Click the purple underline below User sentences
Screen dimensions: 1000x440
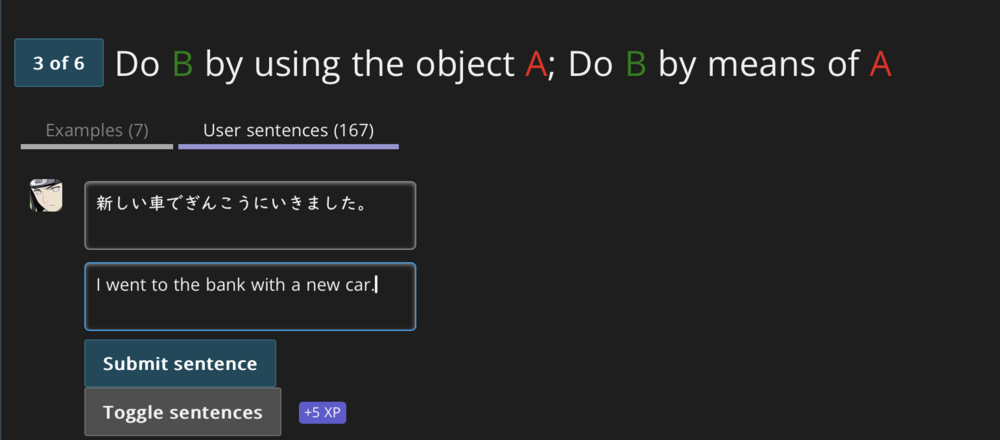click(288, 147)
